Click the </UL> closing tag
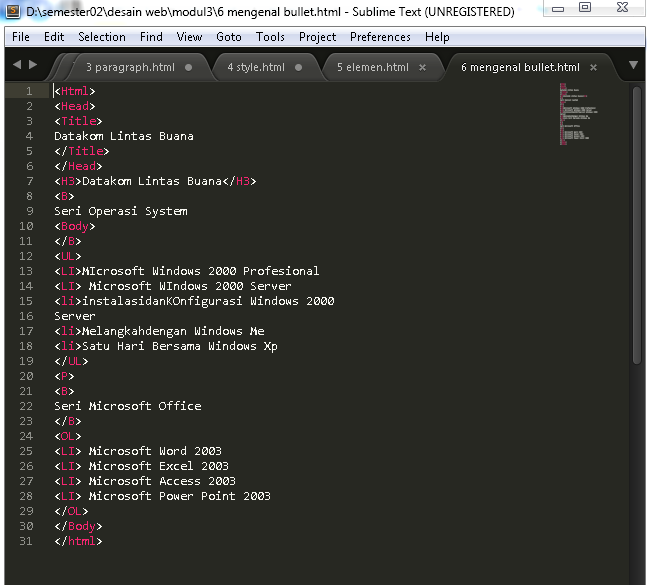The width and height of the screenshot is (647, 585). point(71,361)
